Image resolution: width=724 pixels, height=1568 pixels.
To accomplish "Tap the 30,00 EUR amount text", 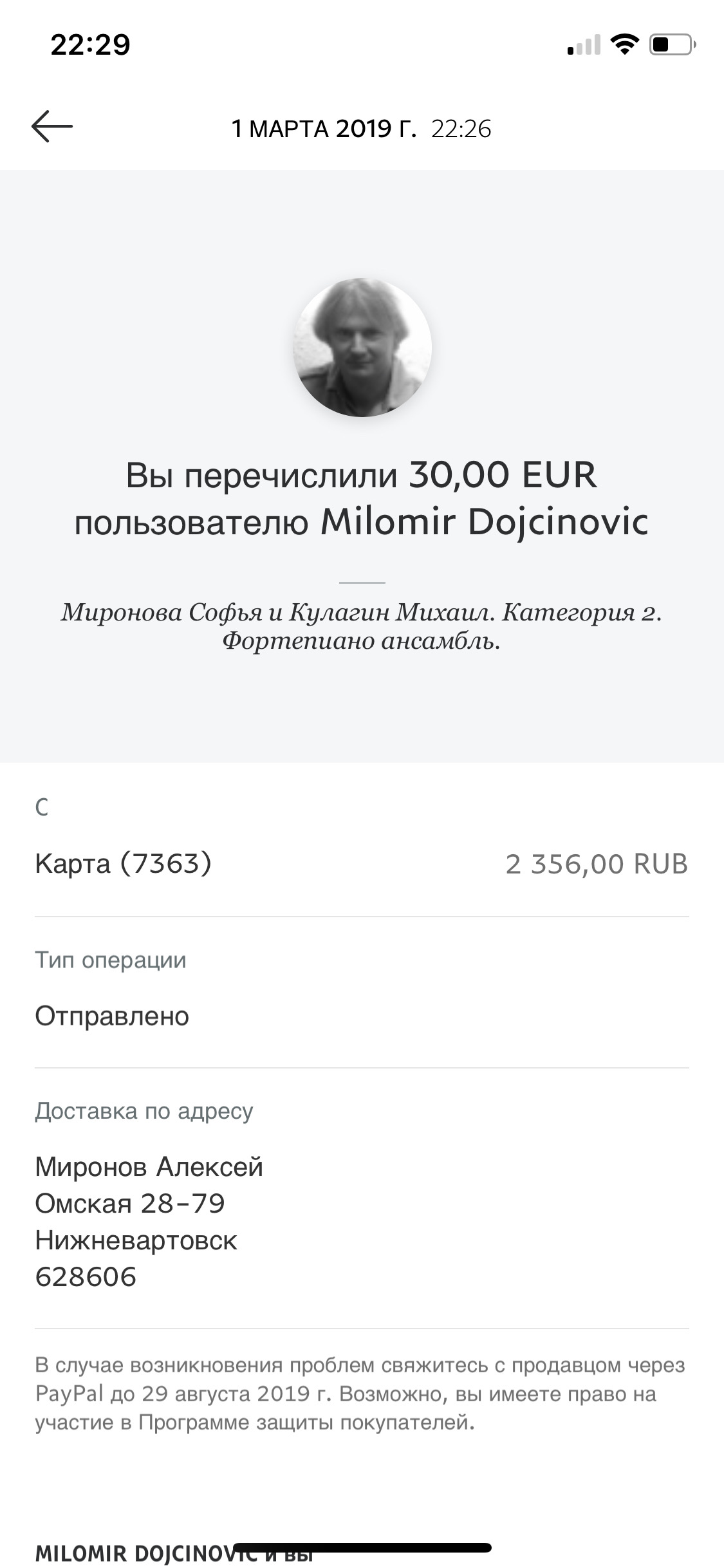I will click(503, 475).
